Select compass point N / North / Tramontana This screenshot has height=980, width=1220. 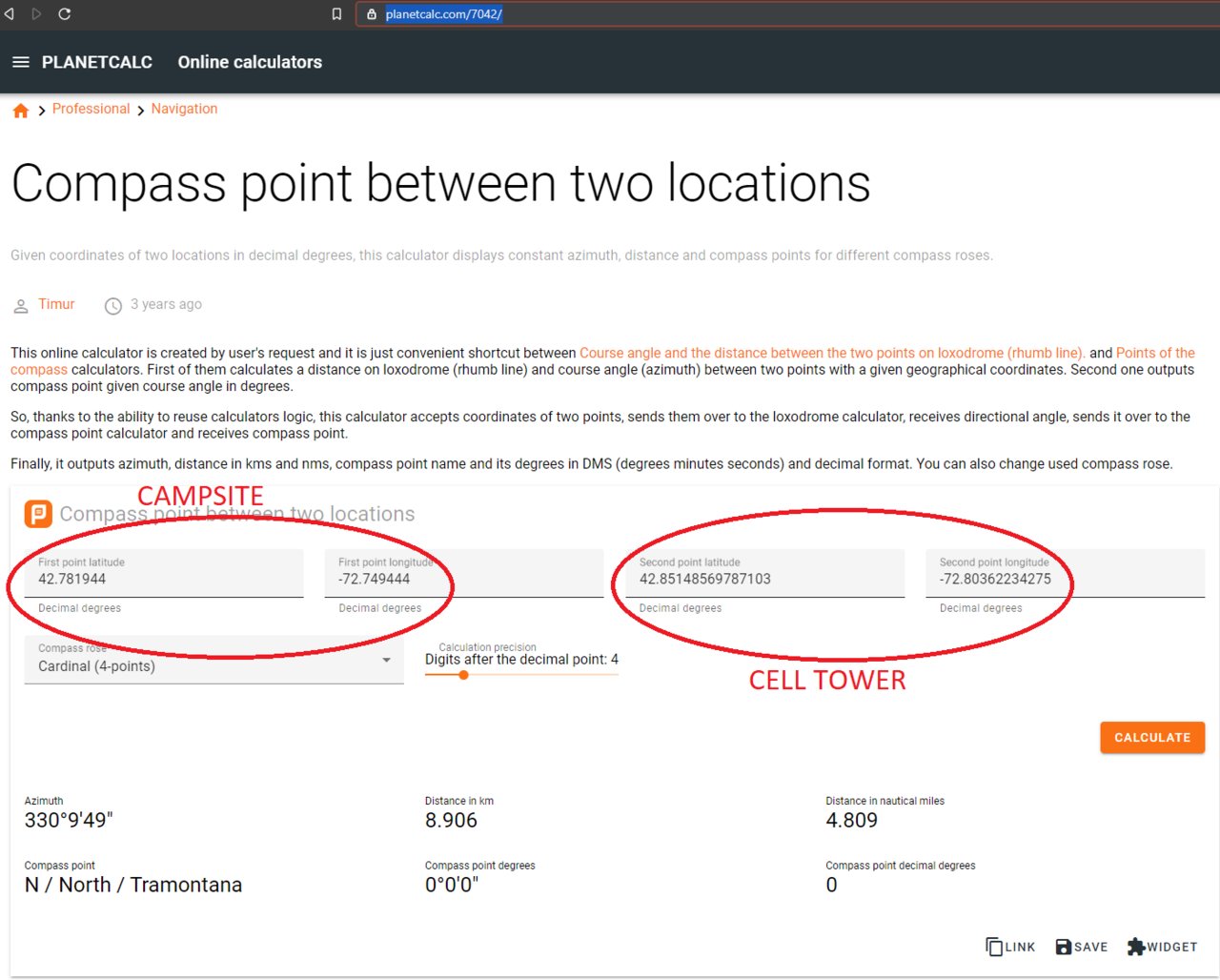(x=133, y=885)
